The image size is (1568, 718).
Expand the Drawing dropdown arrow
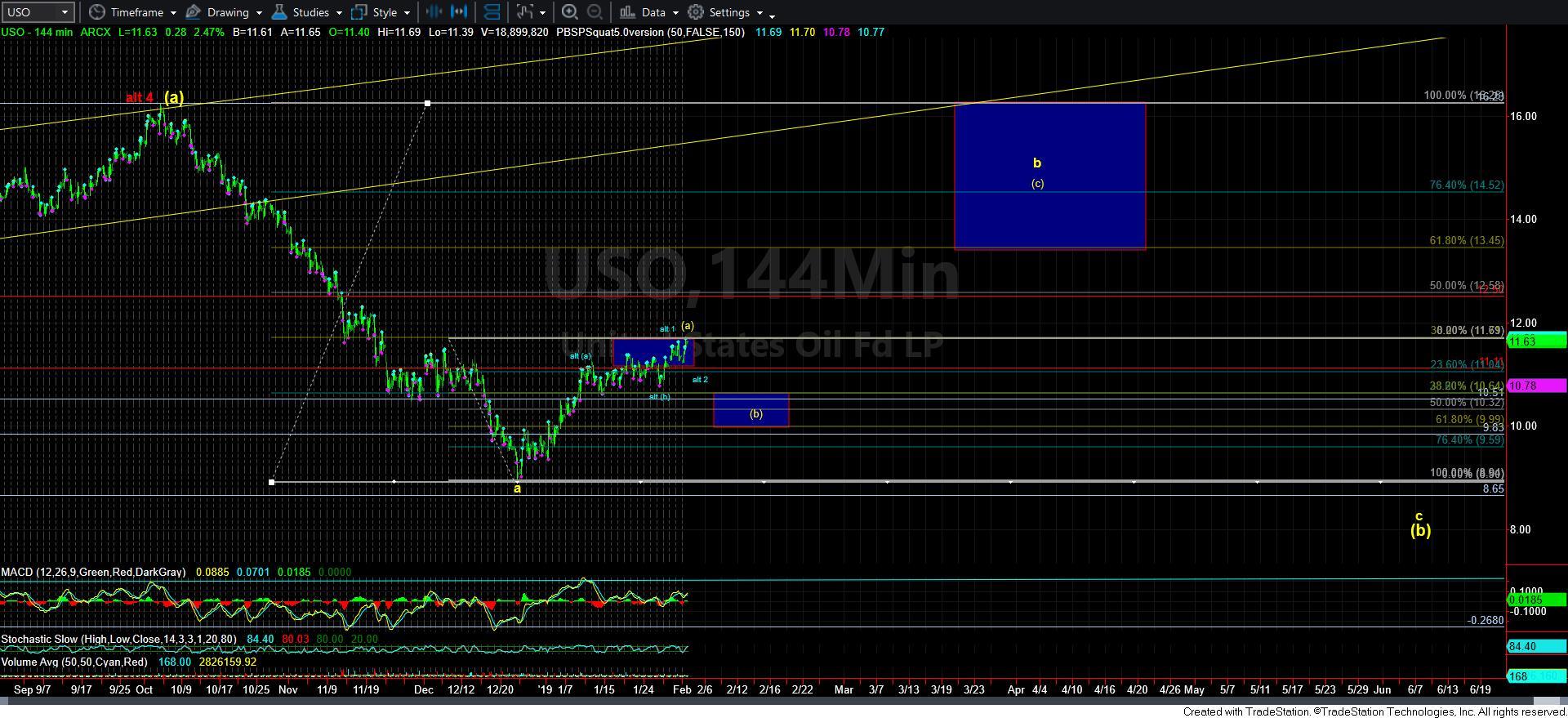pos(259,13)
